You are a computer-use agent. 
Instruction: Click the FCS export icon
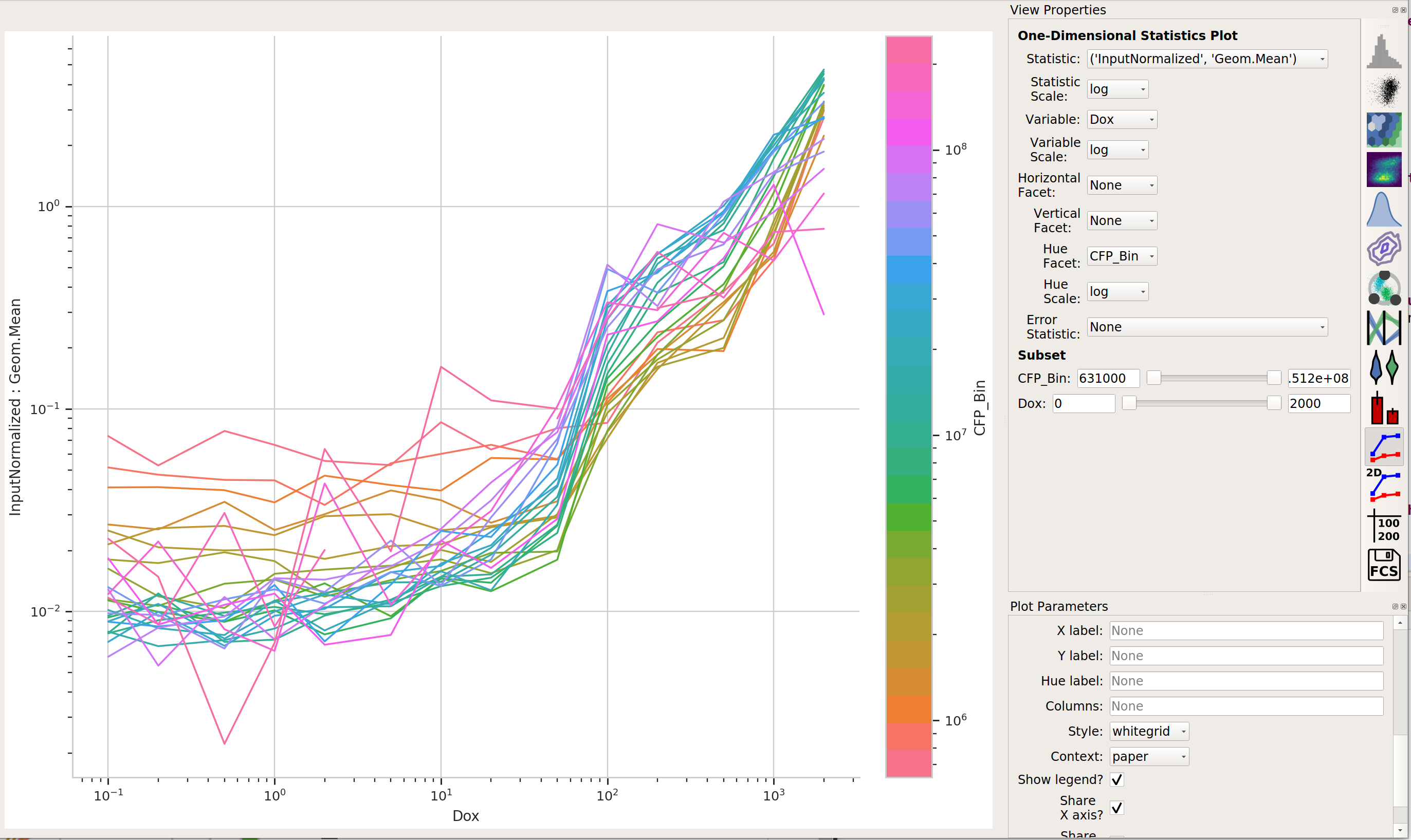tap(1384, 565)
